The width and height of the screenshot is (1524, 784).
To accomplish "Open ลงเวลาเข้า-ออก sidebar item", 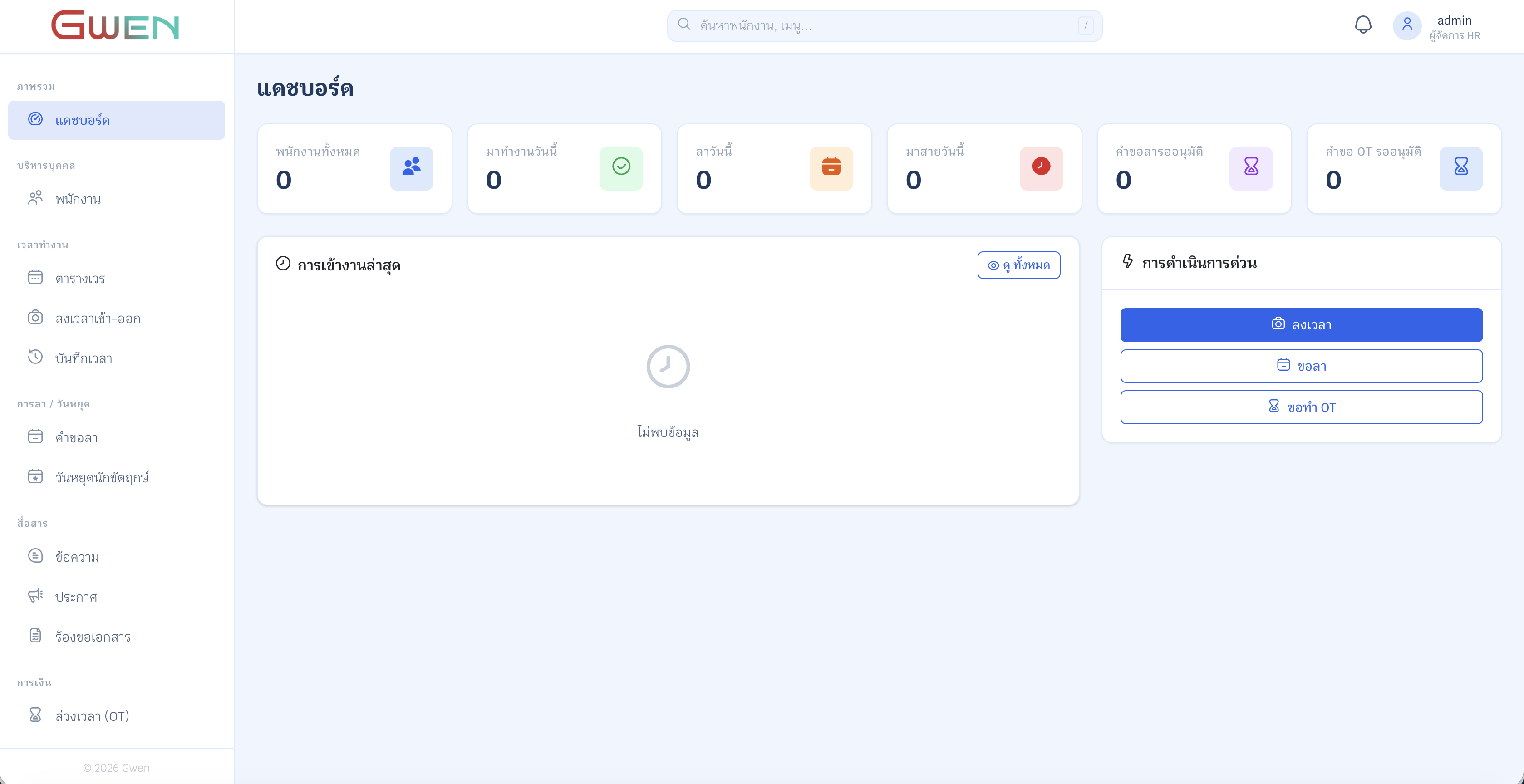I will 98,318.
